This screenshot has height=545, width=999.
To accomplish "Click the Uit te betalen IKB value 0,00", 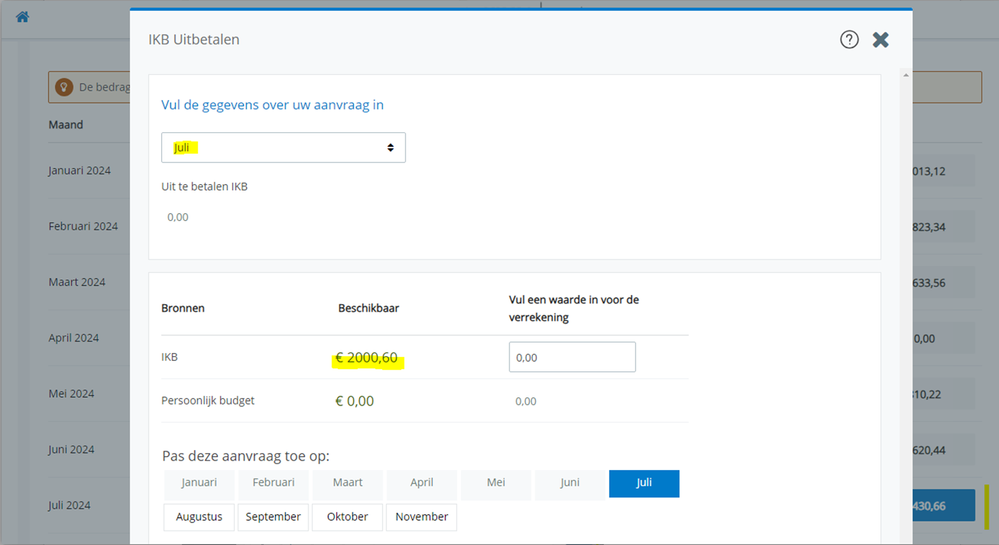I will click(x=178, y=217).
